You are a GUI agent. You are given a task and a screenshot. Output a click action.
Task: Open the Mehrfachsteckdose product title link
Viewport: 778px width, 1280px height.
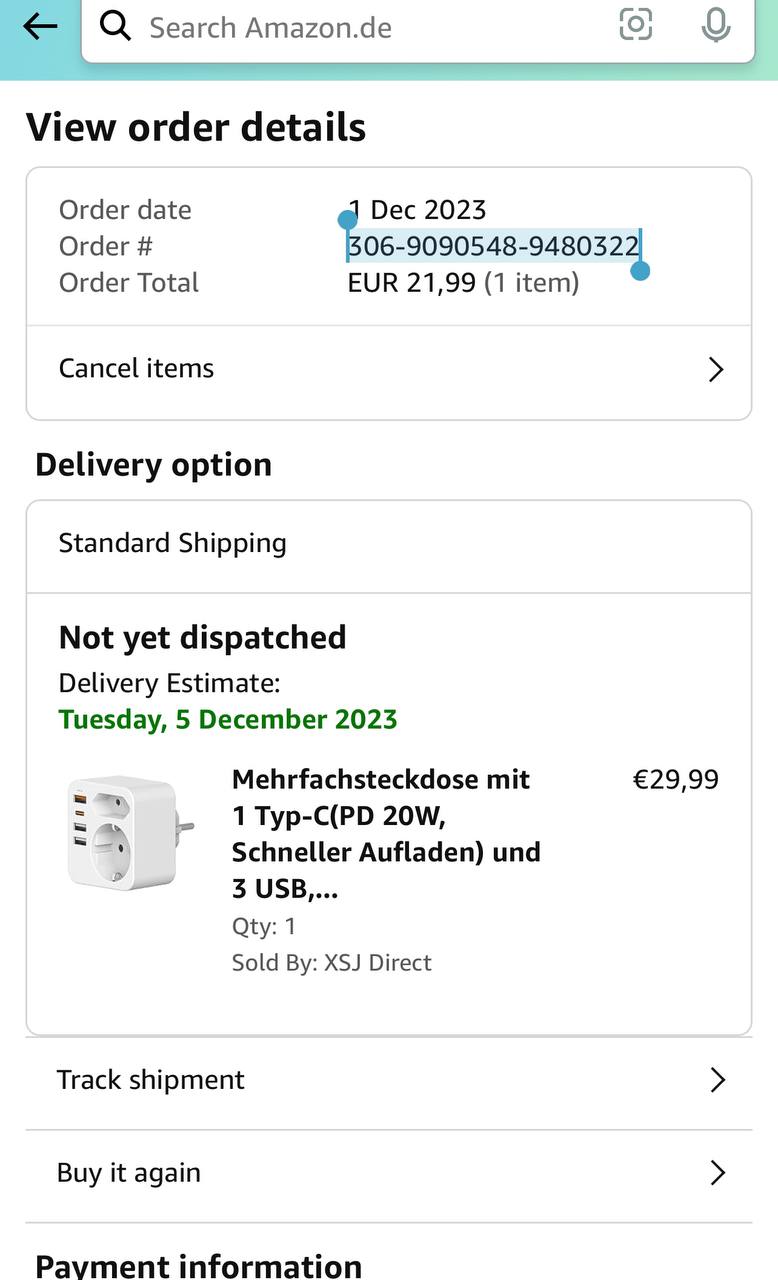coord(386,833)
